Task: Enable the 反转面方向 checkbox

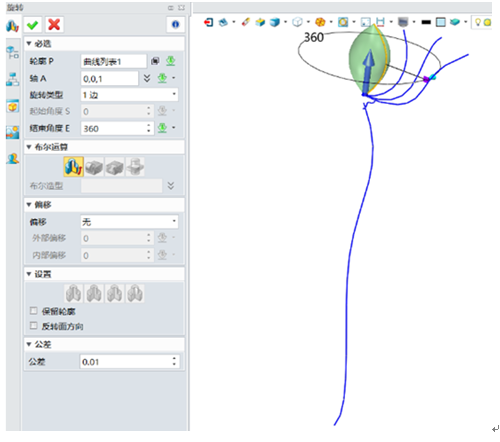Action: click(x=34, y=326)
